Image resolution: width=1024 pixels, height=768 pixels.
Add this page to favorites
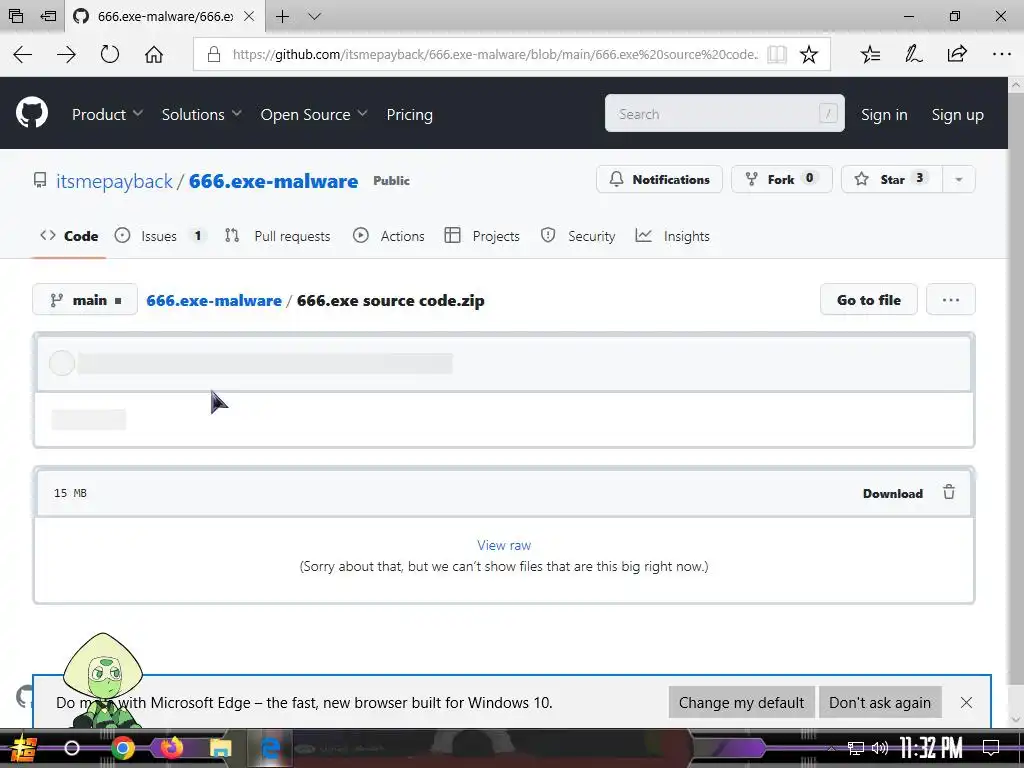pyautogui.click(x=808, y=54)
